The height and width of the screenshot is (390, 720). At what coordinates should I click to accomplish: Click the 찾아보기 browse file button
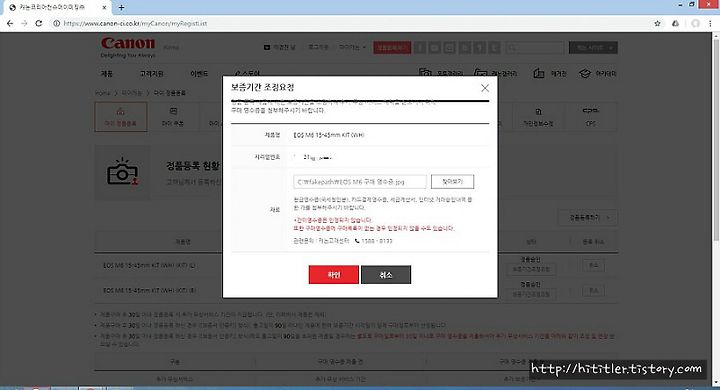pos(452,181)
